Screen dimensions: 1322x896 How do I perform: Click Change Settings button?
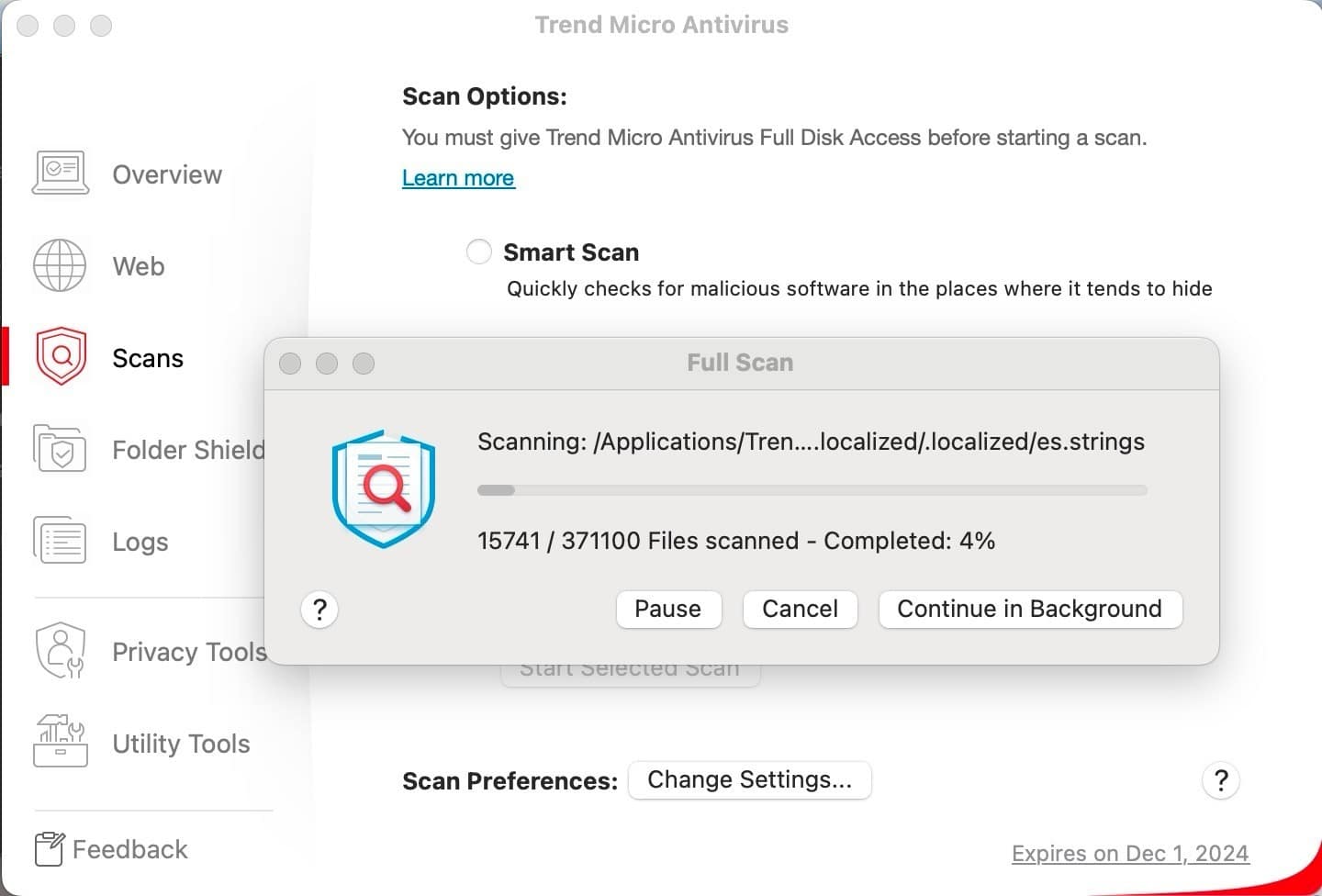click(750, 780)
